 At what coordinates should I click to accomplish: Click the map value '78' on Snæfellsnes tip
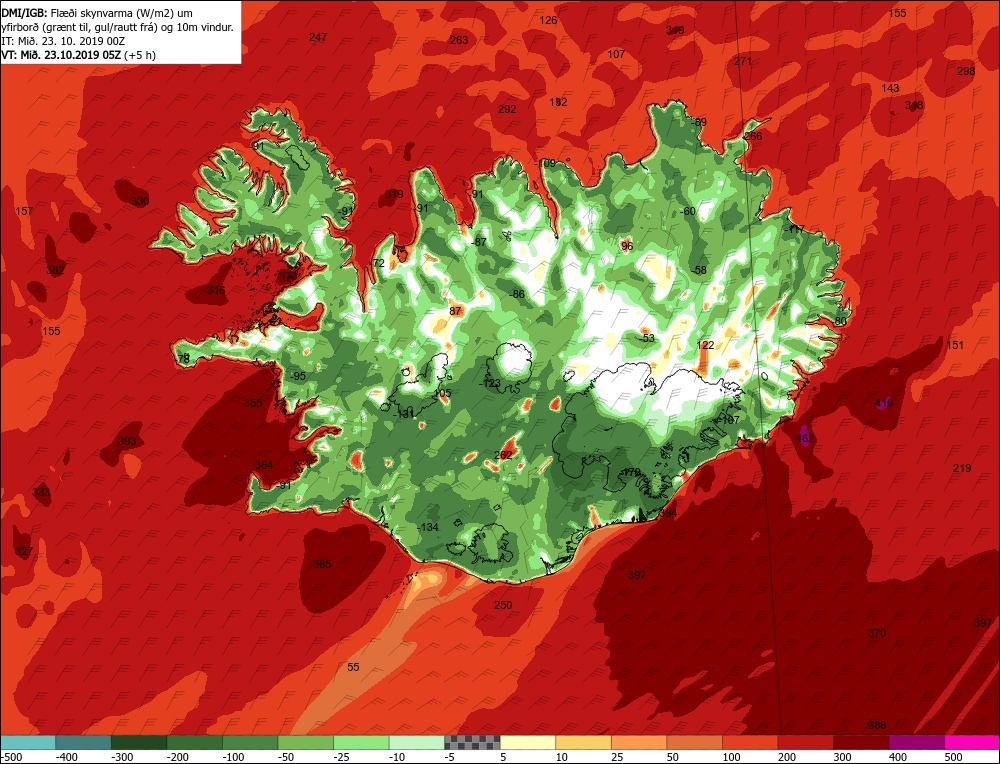[x=184, y=359]
